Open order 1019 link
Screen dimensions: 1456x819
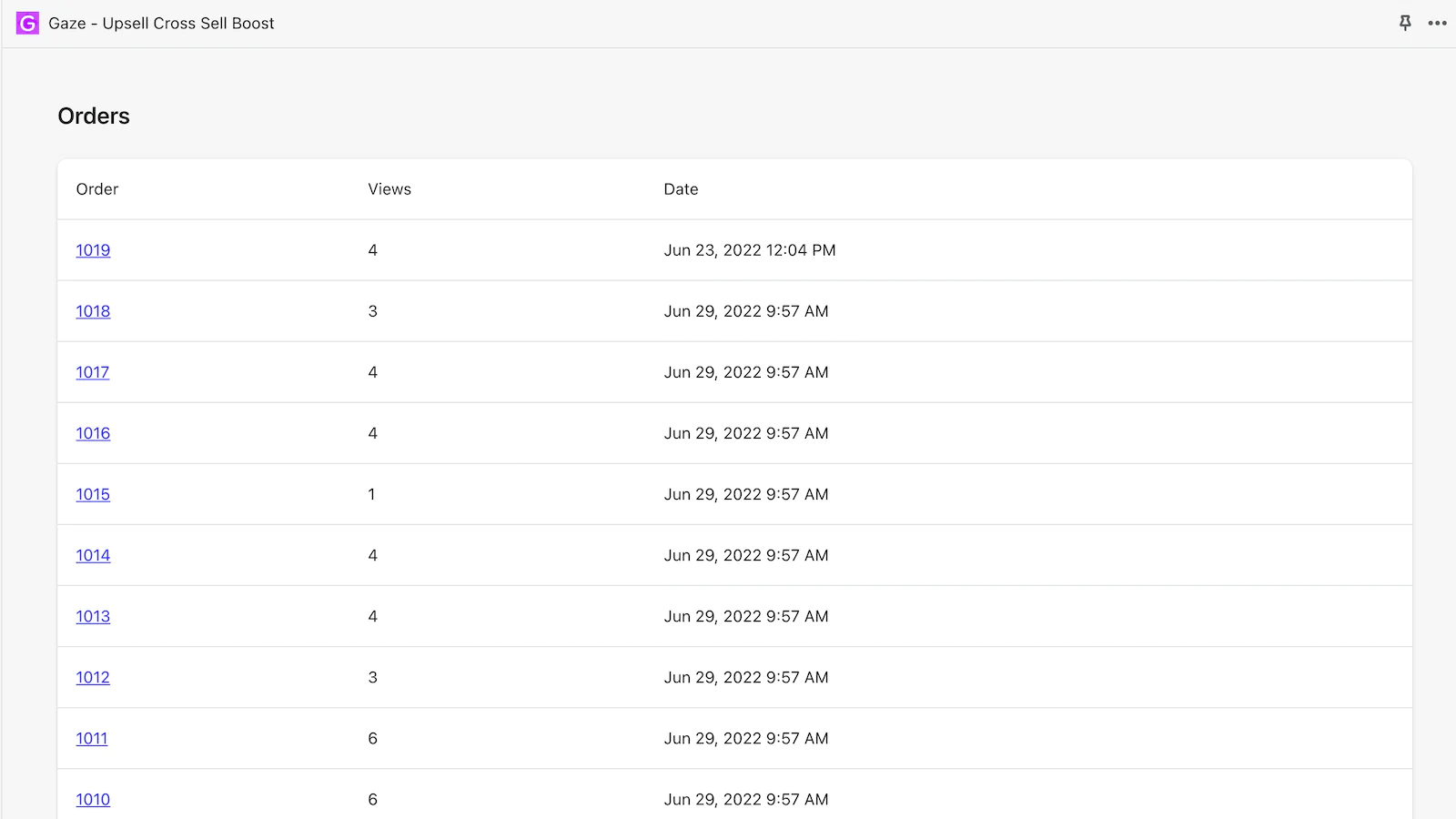pyautogui.click(x=93, y=250)
